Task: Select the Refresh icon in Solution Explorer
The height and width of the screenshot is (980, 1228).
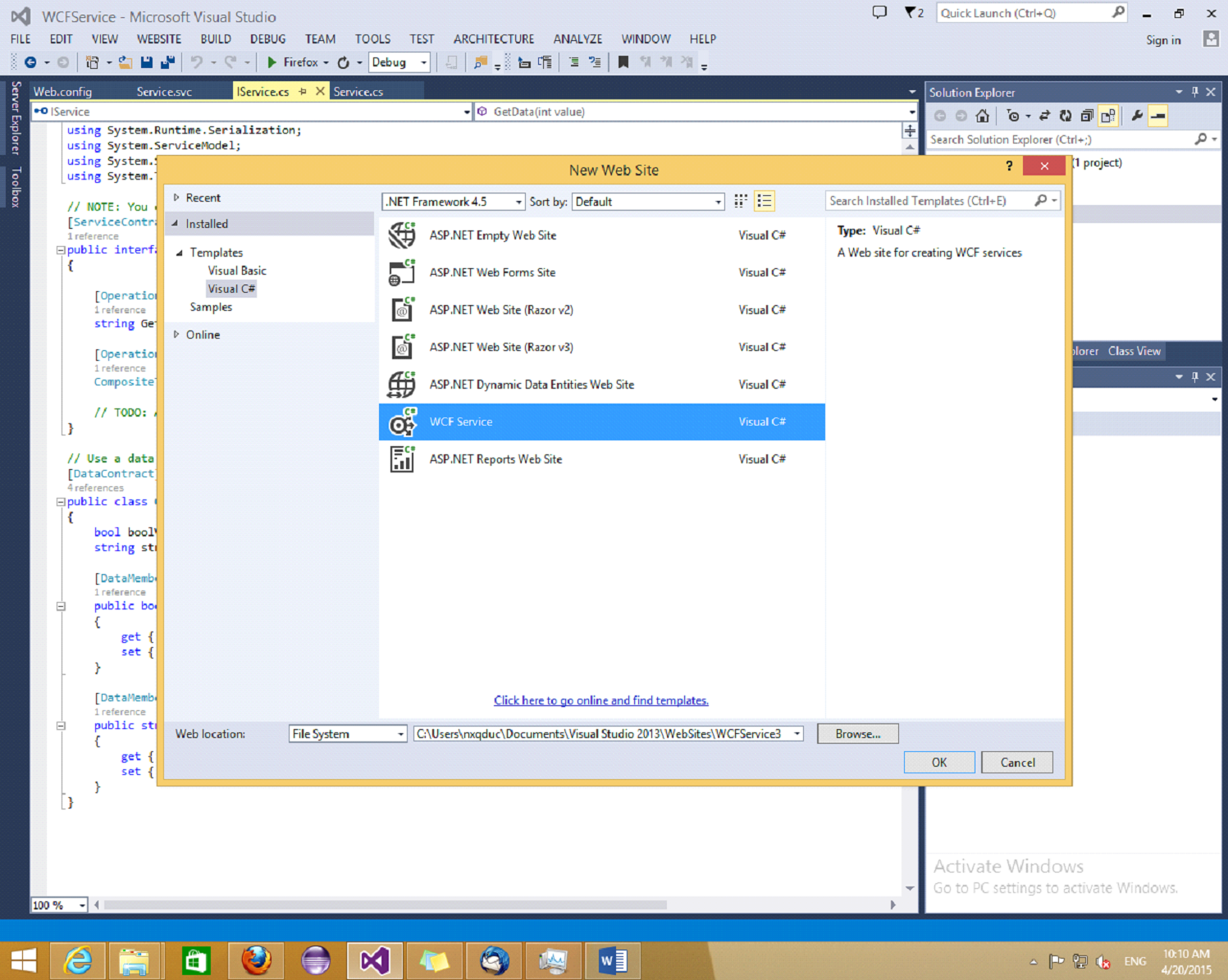Action: click(x=1066, y=116)
